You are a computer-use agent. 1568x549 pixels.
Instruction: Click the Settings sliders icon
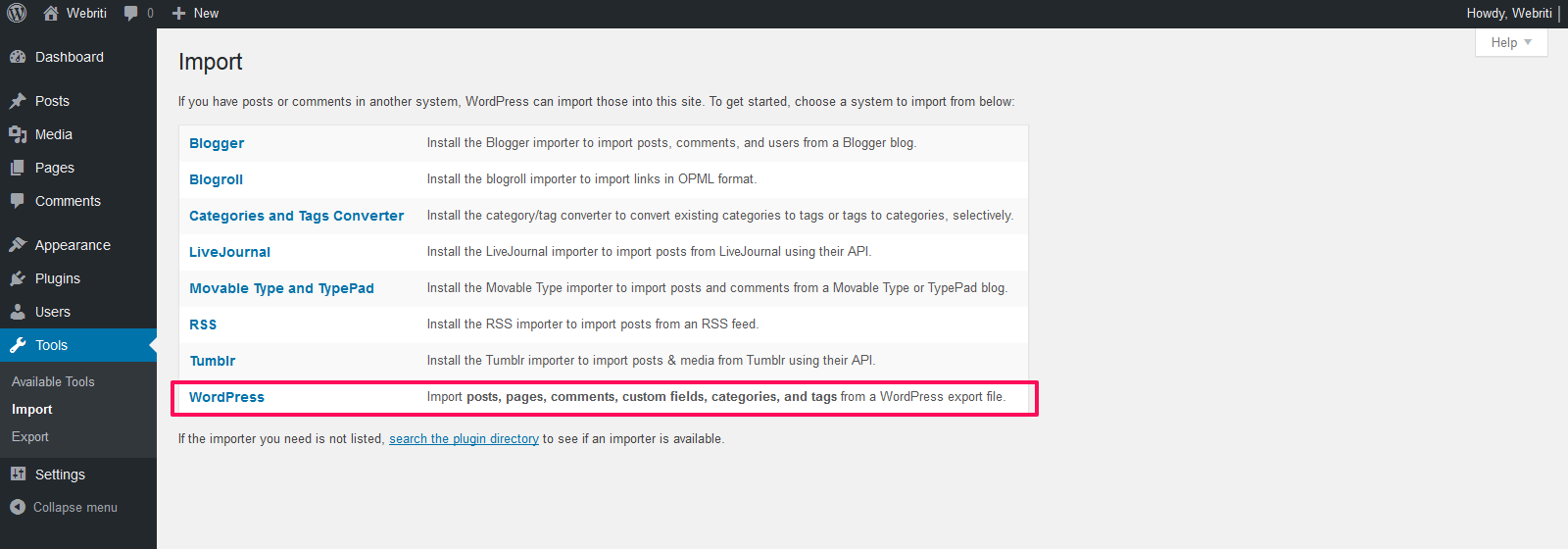18,474
